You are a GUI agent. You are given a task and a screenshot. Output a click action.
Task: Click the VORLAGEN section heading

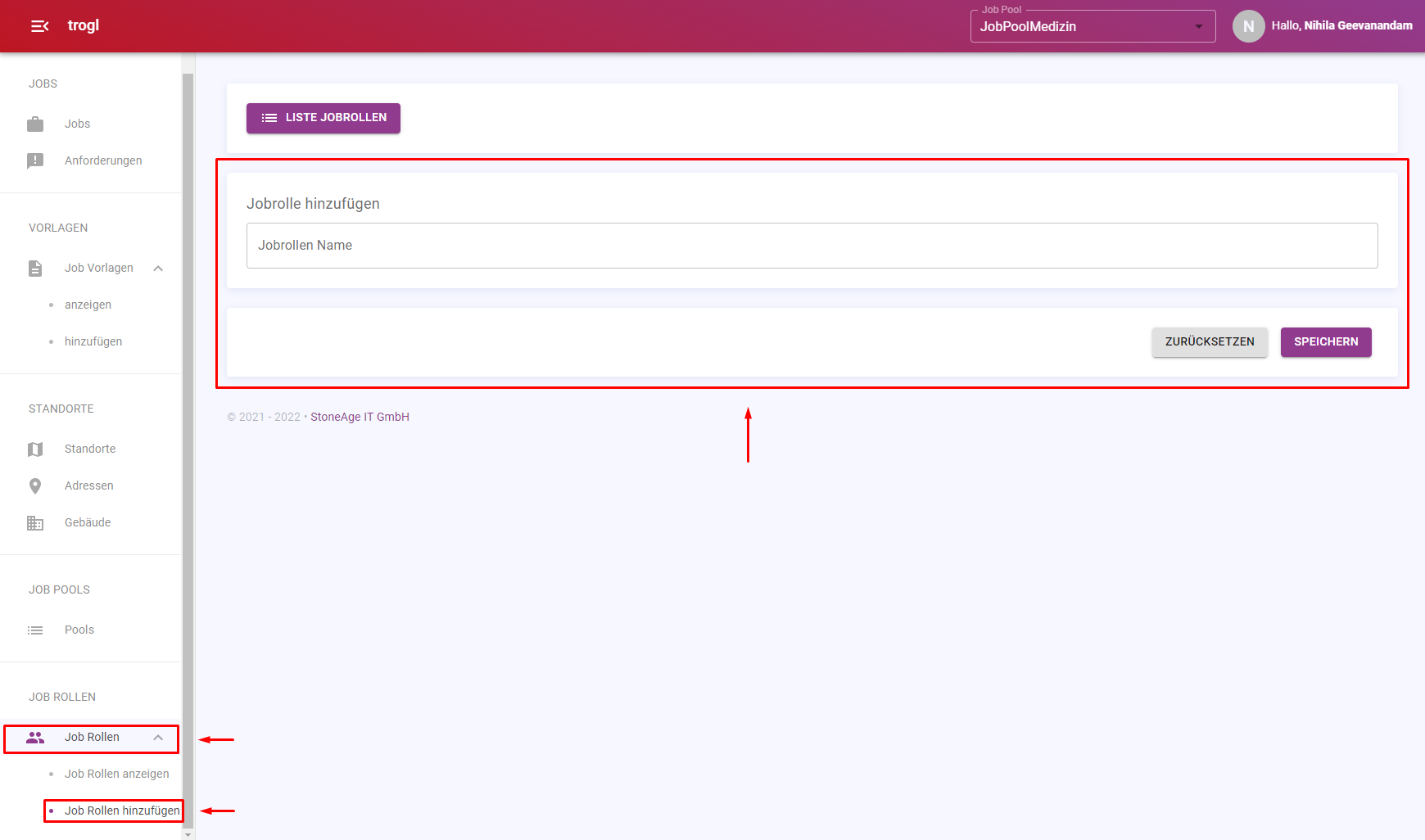(58, 228)
